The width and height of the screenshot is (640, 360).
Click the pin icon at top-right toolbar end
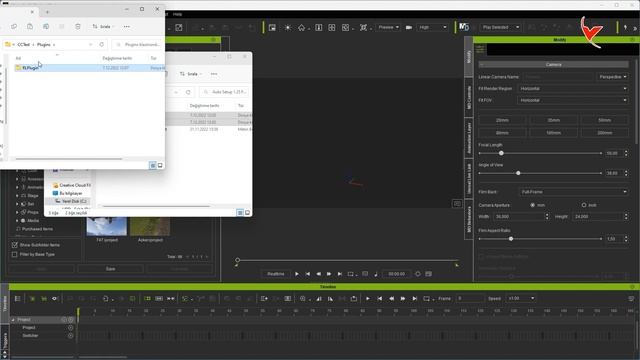pyautogui.click(x=625, y=27)
